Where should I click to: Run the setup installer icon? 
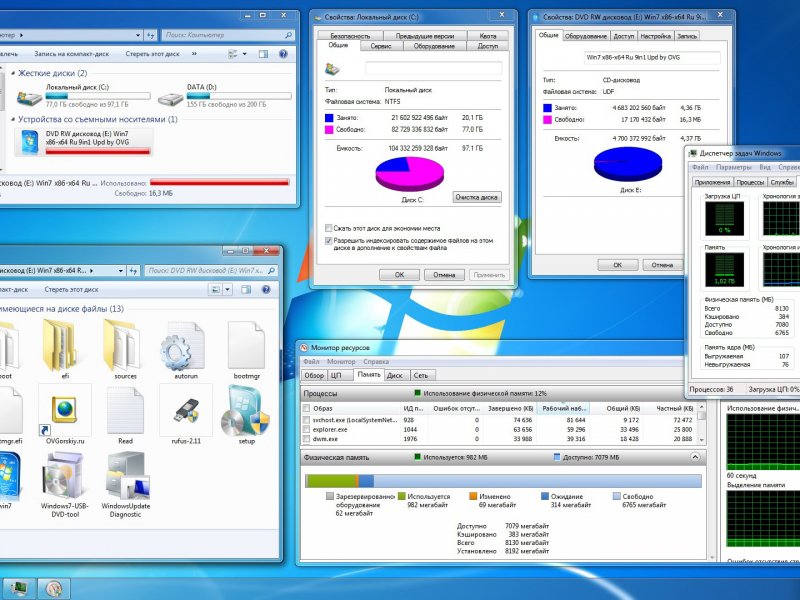click(246, 411)
